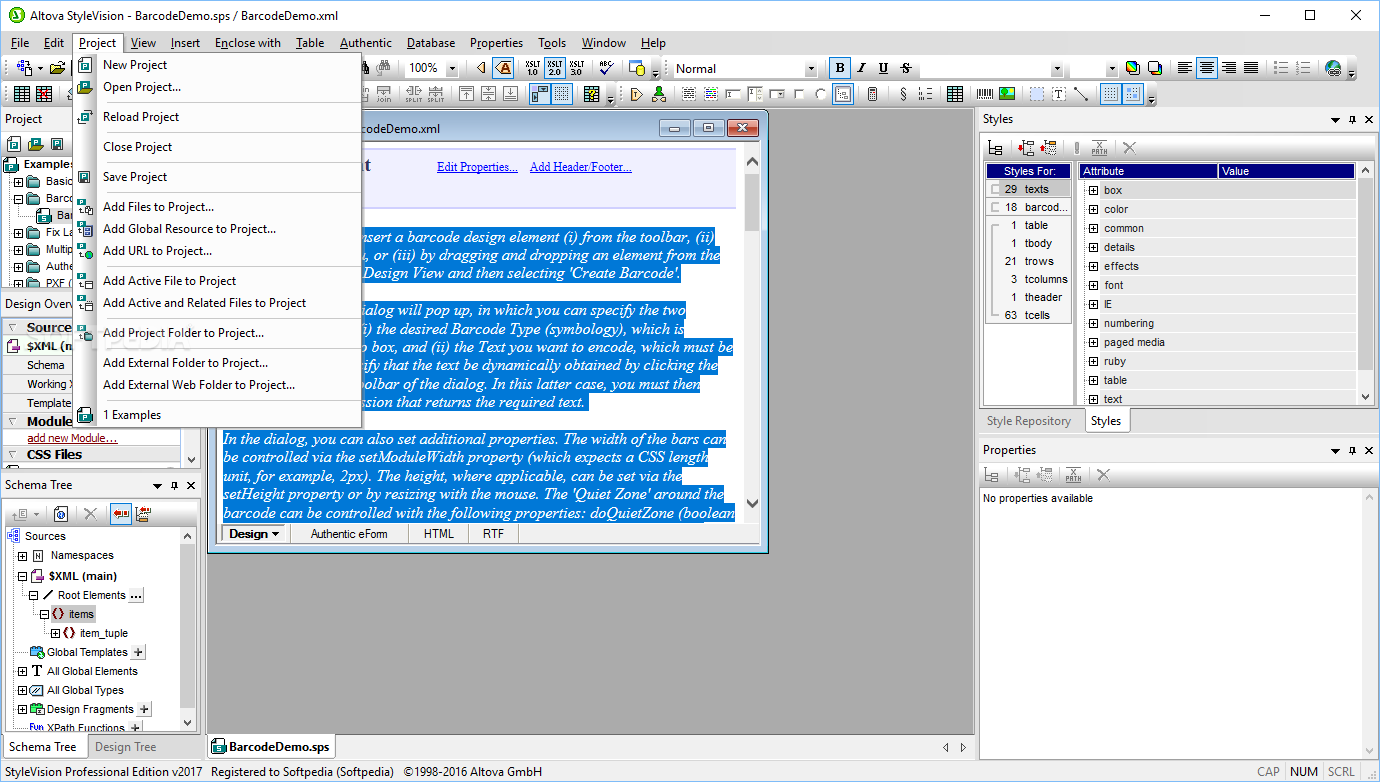Click the delete X icon in Schema Tree toolbar
Screen dimensions: 1380x782
click(x=90, y=513)
